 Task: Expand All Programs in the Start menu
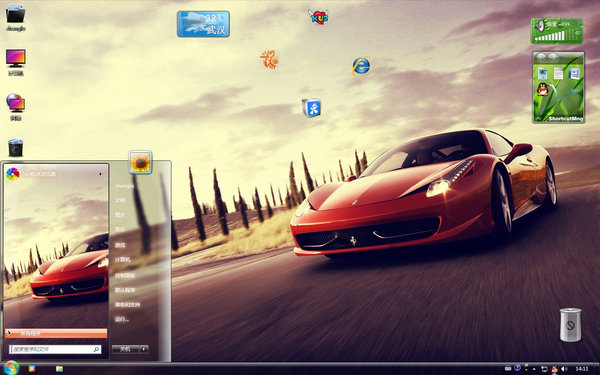[x=56, y=333]
